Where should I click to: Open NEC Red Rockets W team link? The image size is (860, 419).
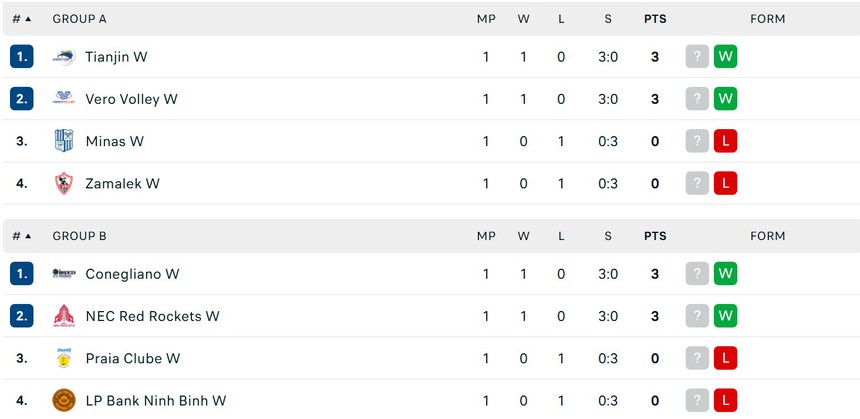(152, 316)
